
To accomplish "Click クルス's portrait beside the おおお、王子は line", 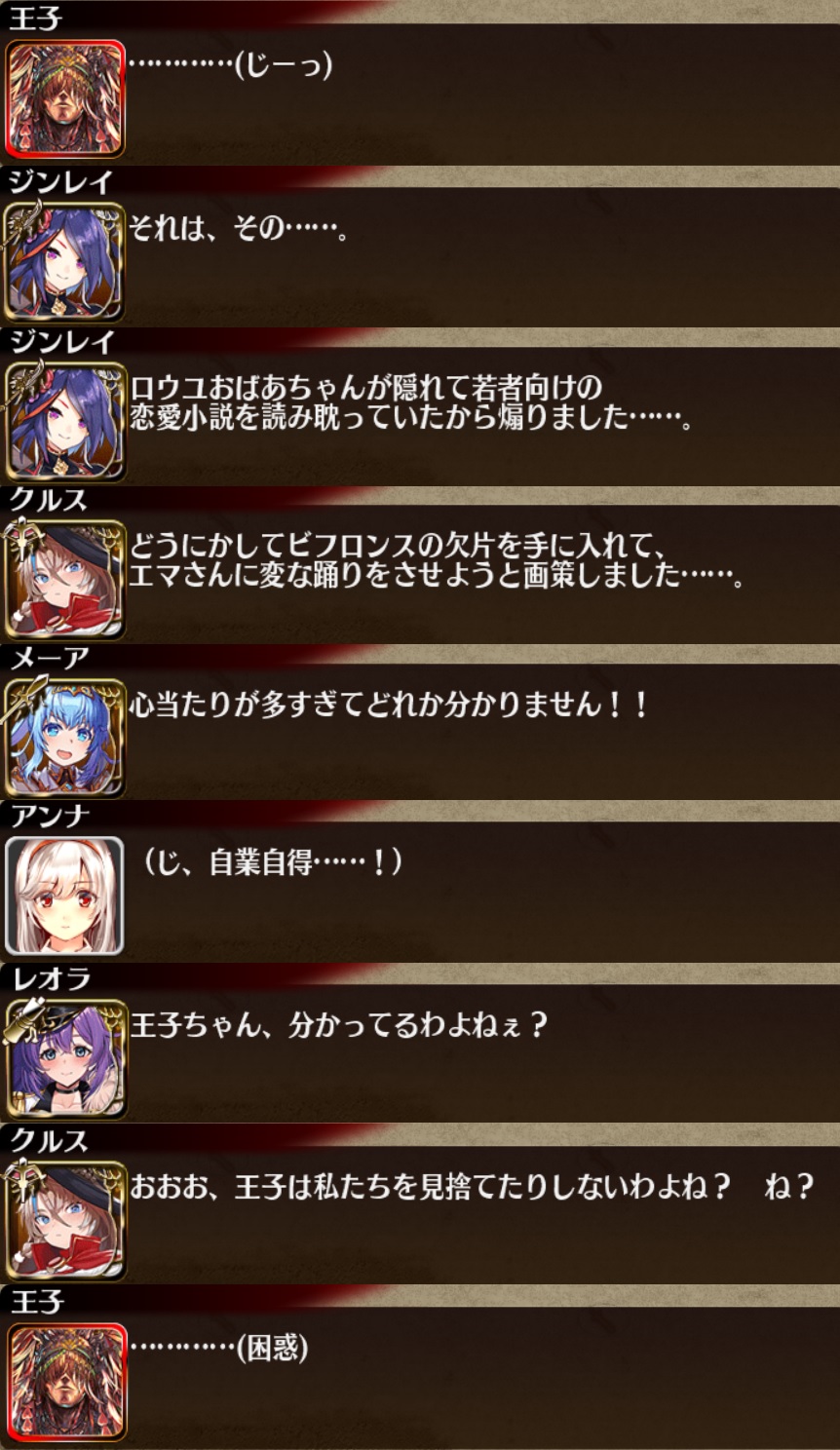I will pyautogui.click(x=65, y=1218).
